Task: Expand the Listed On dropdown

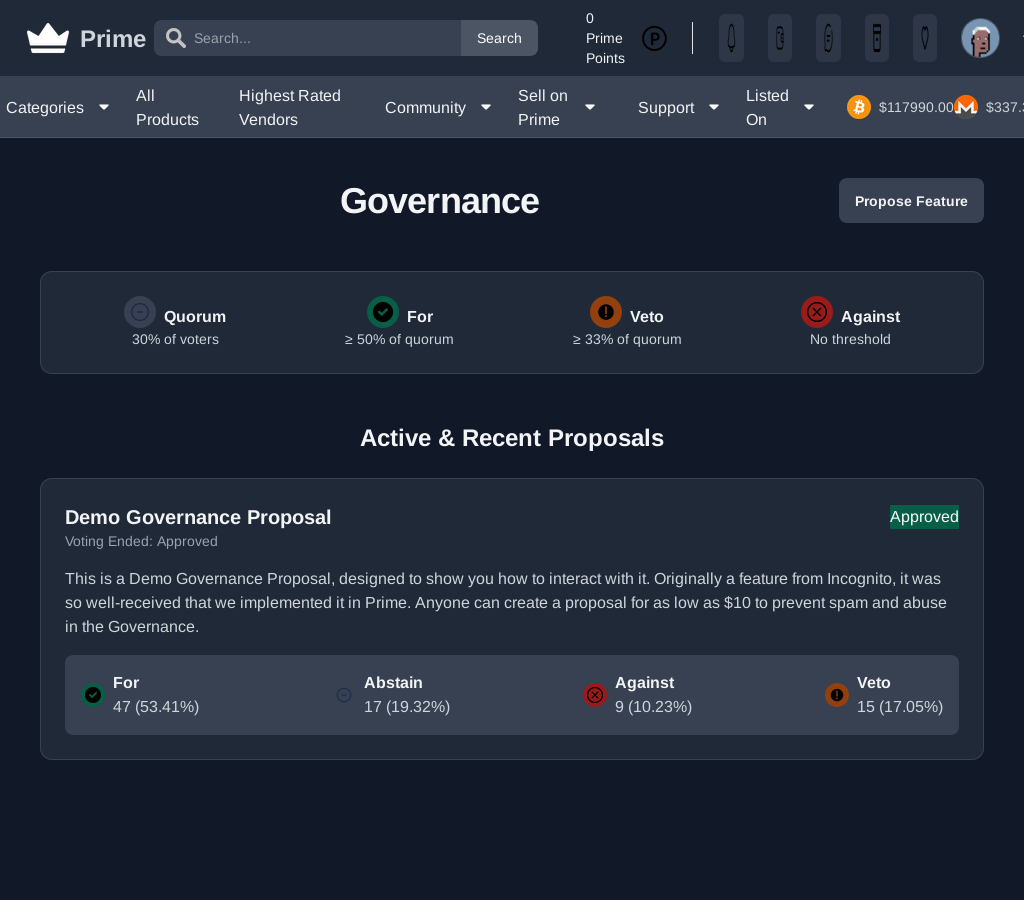Action: [780, 107]
